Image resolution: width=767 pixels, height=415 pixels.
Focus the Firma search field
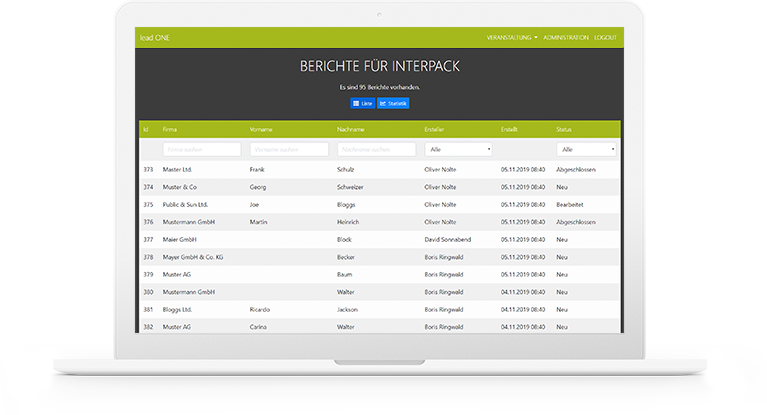(202, 149)
